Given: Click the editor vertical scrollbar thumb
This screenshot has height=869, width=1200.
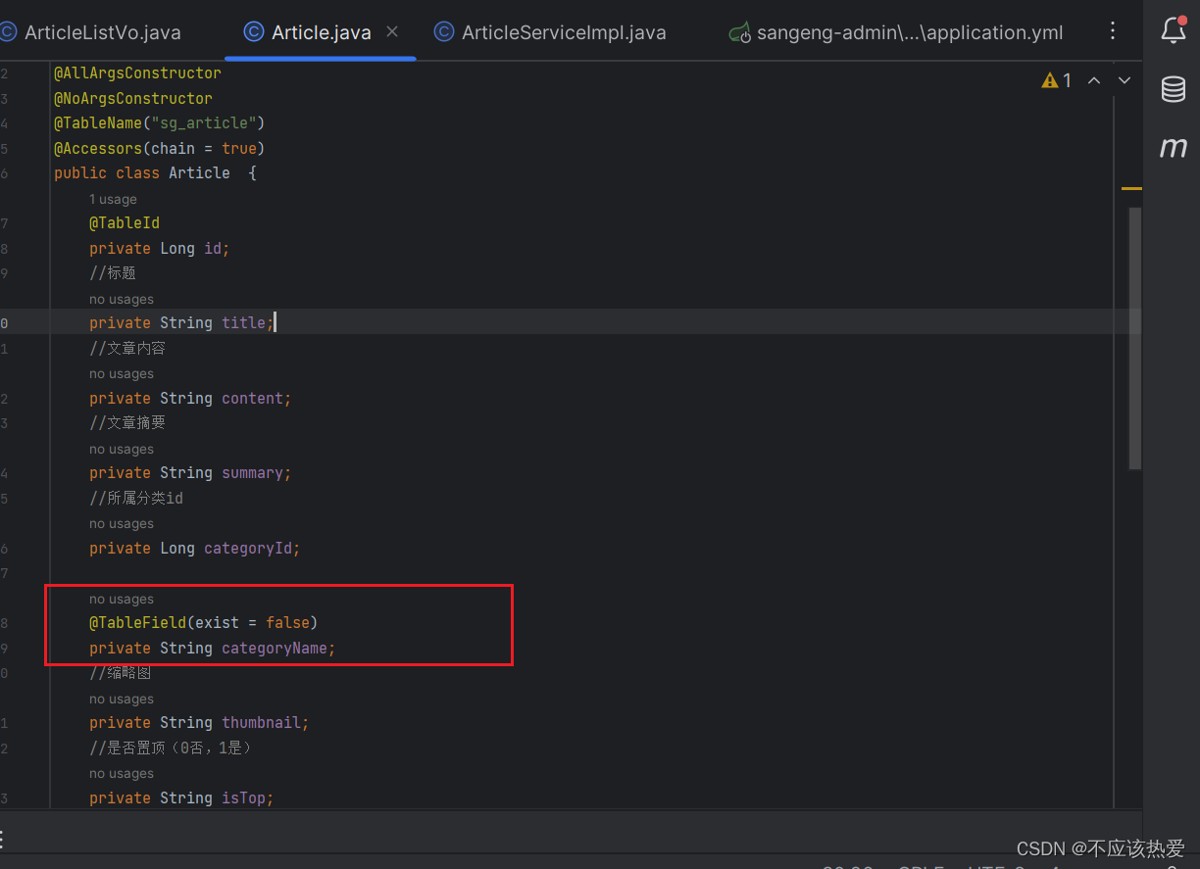Looking at the screenshot, I should [1135, 338].
